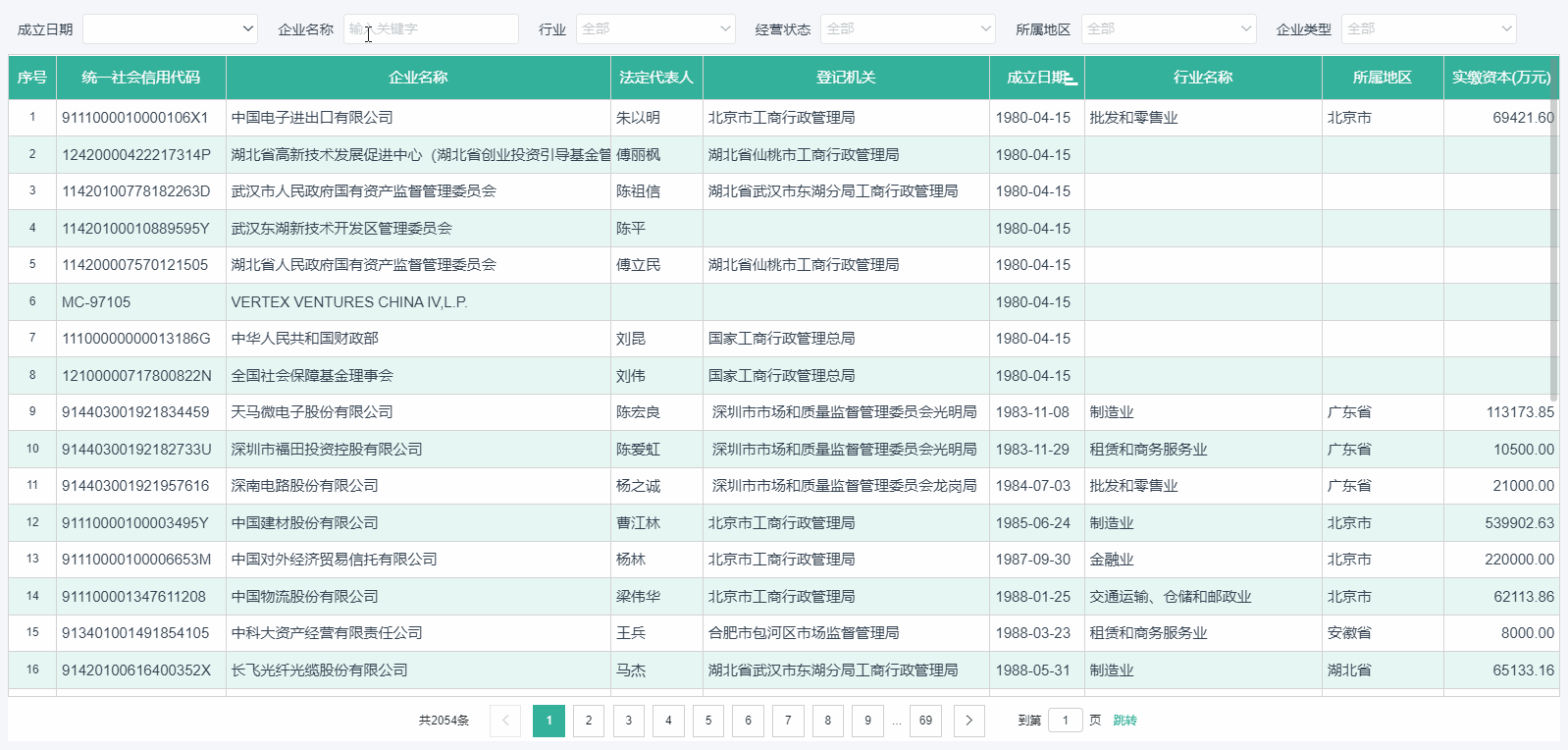Viewport: 1568px width, 750px height.
Task: Expand the 行业 dropdown
Action: (x=654, y=29)
